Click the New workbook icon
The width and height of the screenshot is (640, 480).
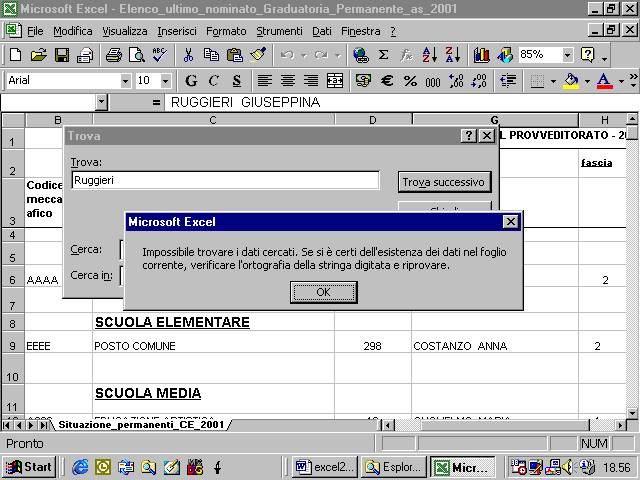coord(16,55)
